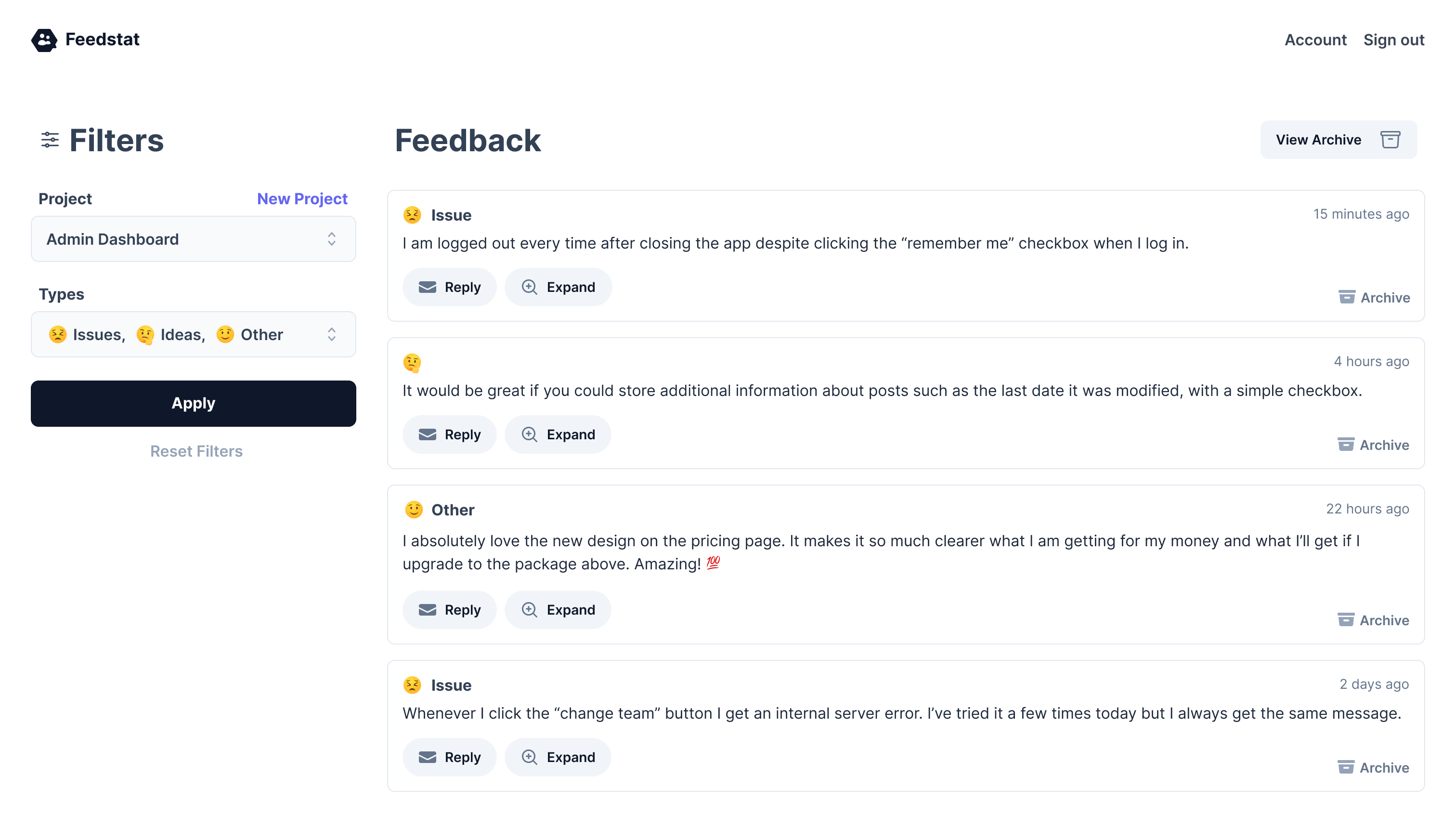
Task: Click the archive box icon in View Archive
Action: coord(1390,140)
